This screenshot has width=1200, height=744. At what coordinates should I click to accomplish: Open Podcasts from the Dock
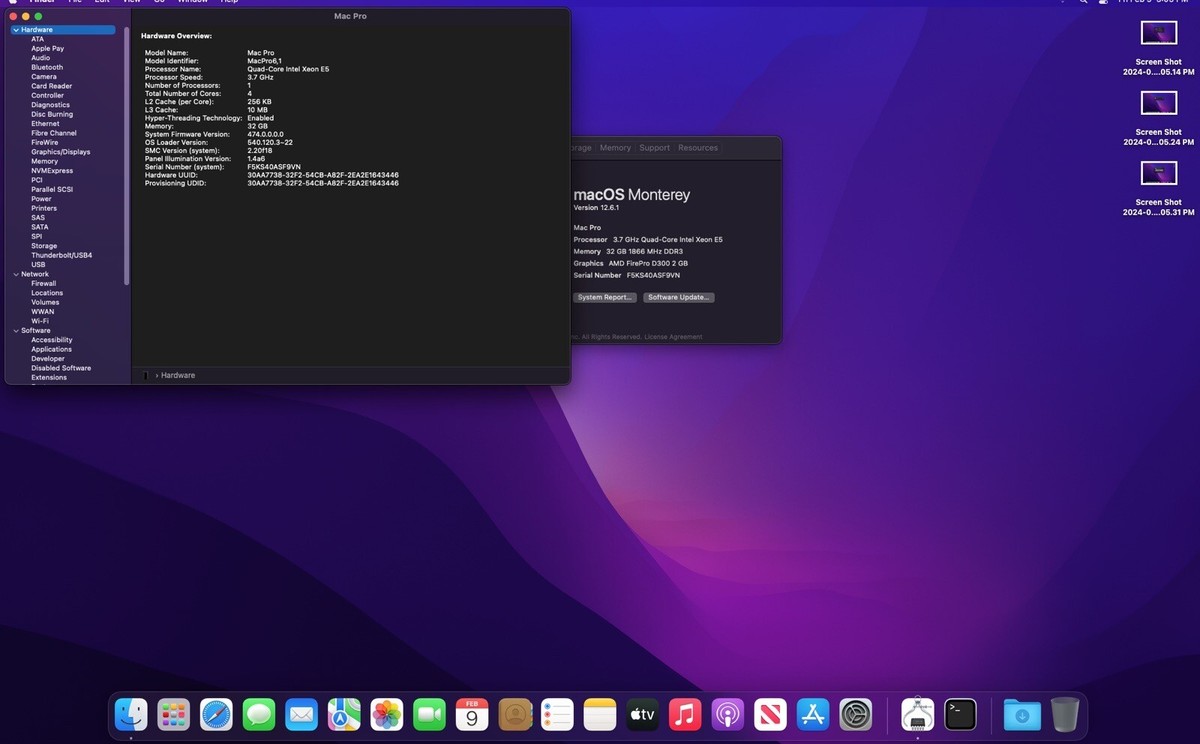728,714
